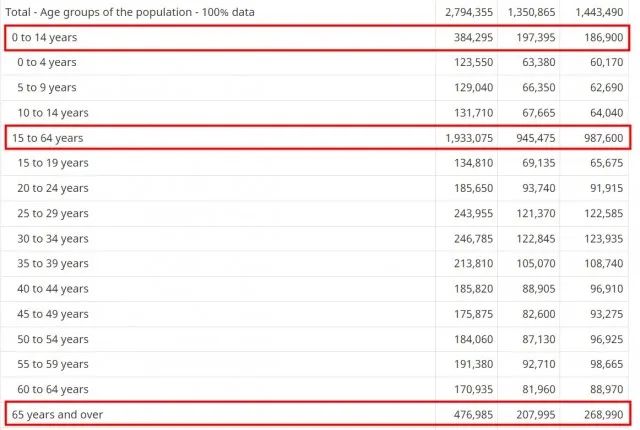The image size is (640, 430).
Task: Click the 131,710 cell for 10 to 14 years
Action: [x=473, y=113]
